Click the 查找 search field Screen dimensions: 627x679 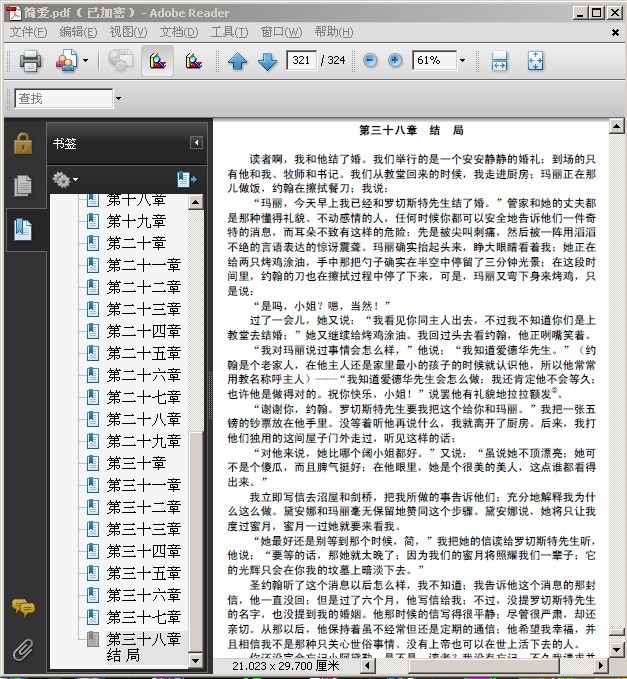64,98
